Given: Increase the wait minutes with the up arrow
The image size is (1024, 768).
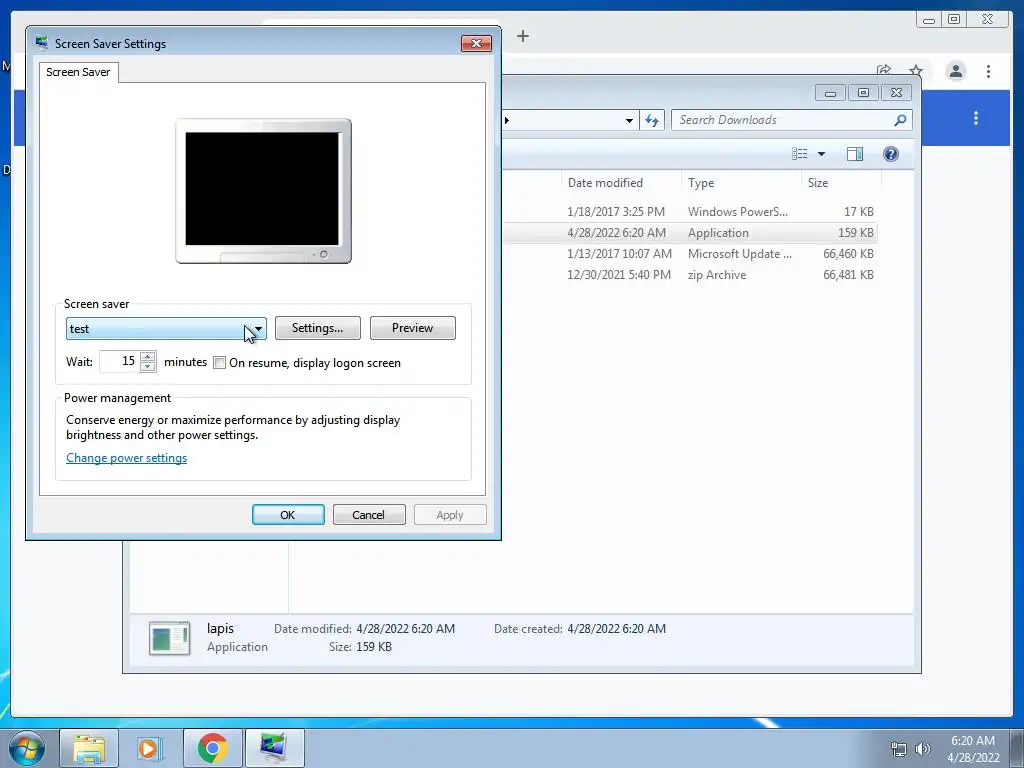Looking at the screenshot, I should [148, 356].
